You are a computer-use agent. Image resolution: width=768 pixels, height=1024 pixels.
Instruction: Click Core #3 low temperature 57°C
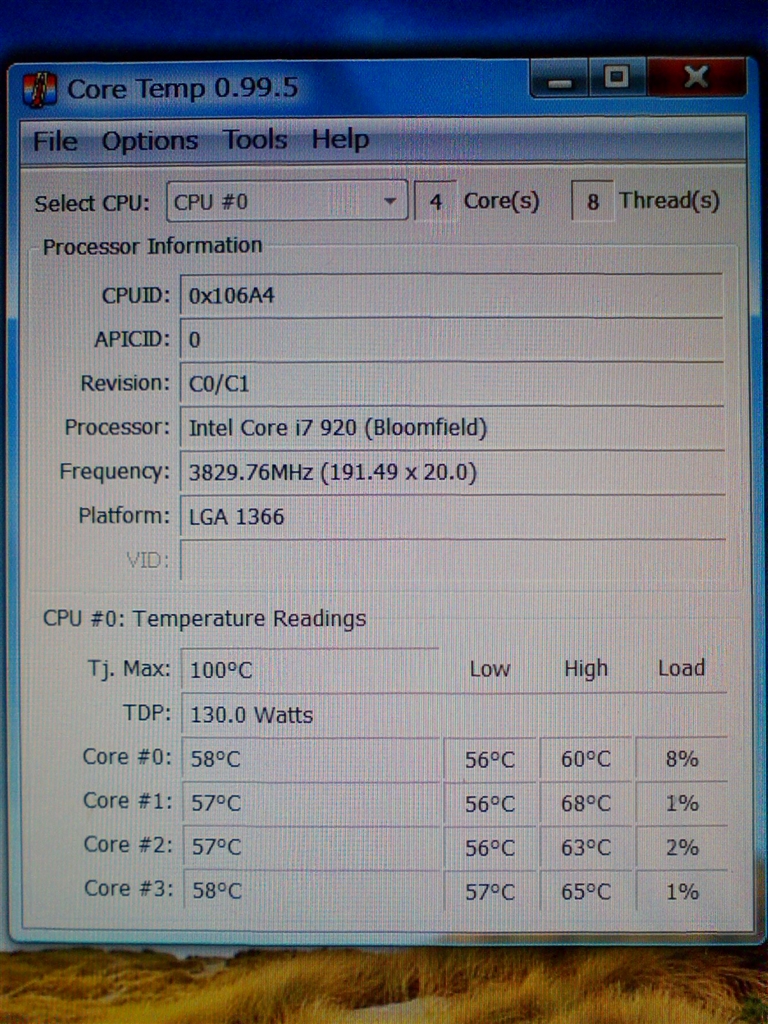click(x=490, y=891)
